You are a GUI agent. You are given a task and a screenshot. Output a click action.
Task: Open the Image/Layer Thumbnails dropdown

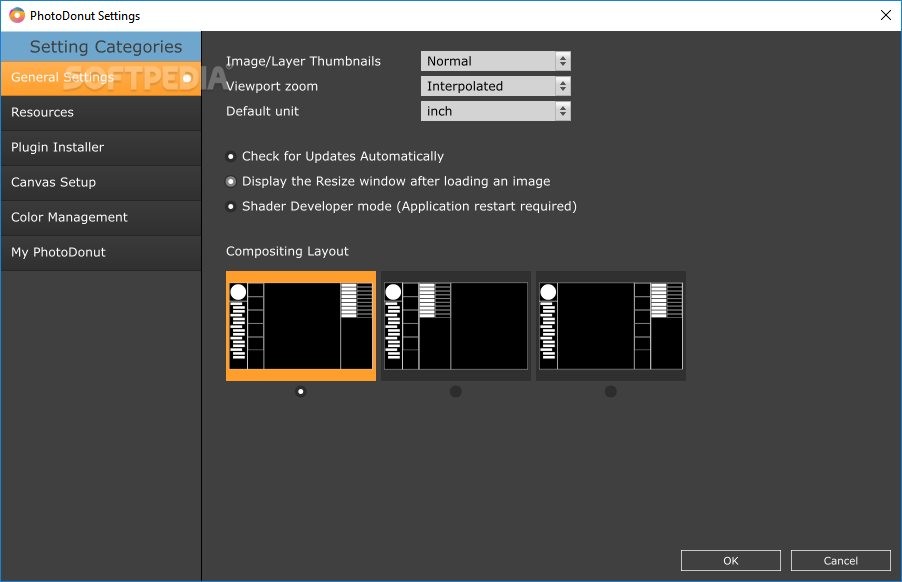495,61
